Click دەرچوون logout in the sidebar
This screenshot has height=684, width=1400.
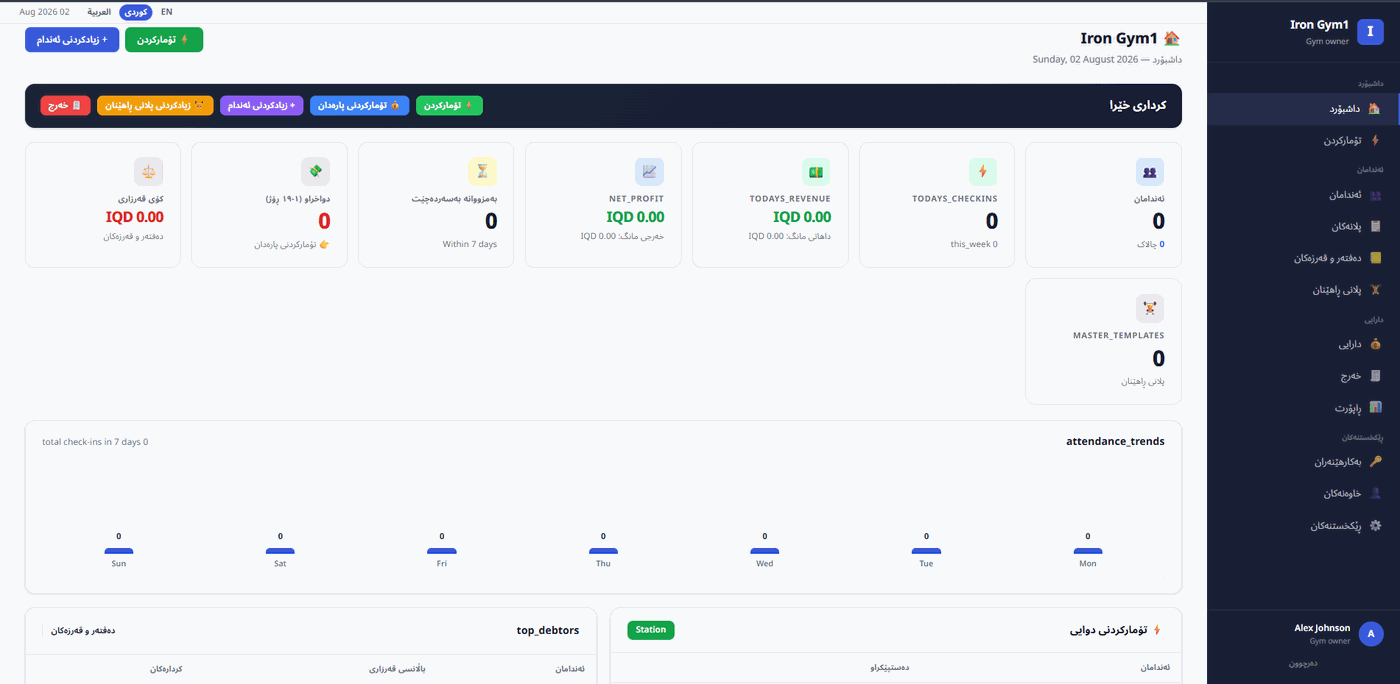click(x=1302, y=663)
